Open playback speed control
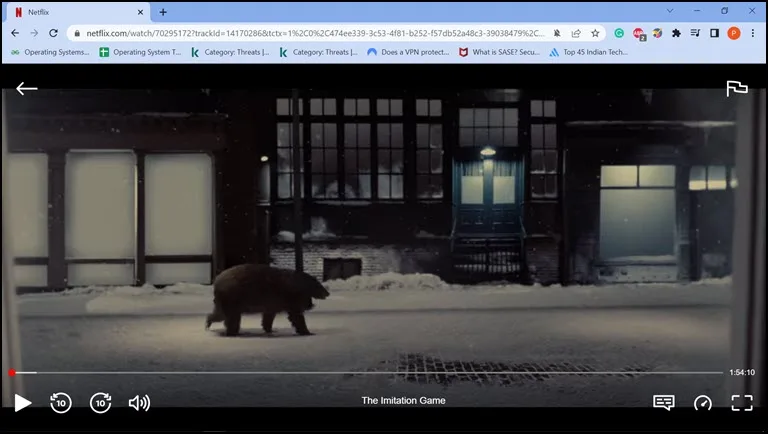 coord(703,403)
